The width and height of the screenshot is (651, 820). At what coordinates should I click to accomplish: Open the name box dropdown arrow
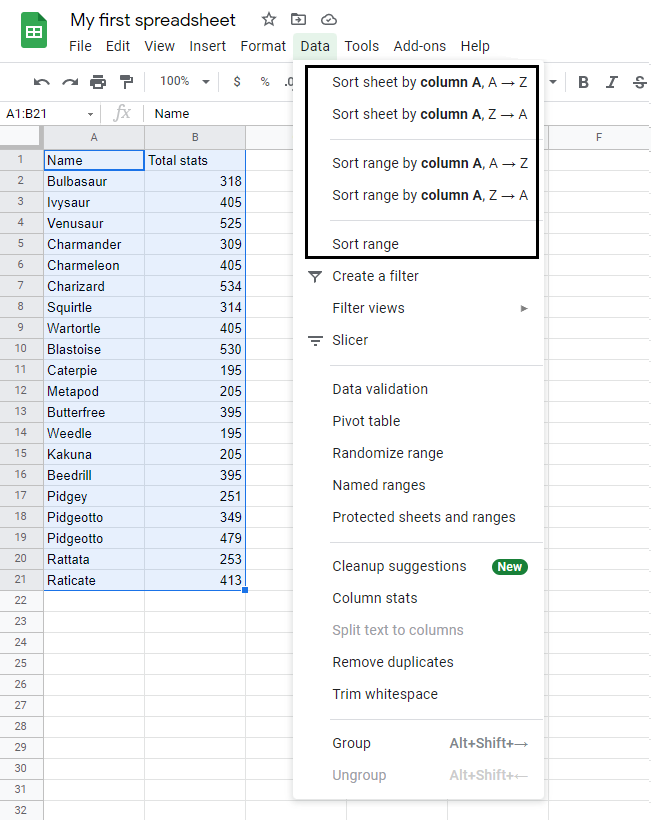90,114
